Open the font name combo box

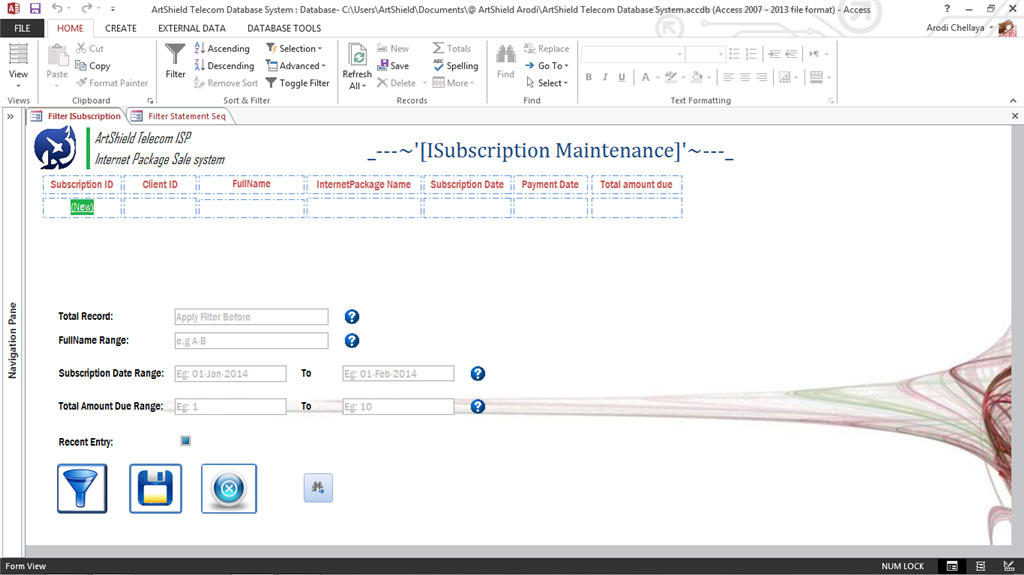pyautogui.click(x=632, y=54)
